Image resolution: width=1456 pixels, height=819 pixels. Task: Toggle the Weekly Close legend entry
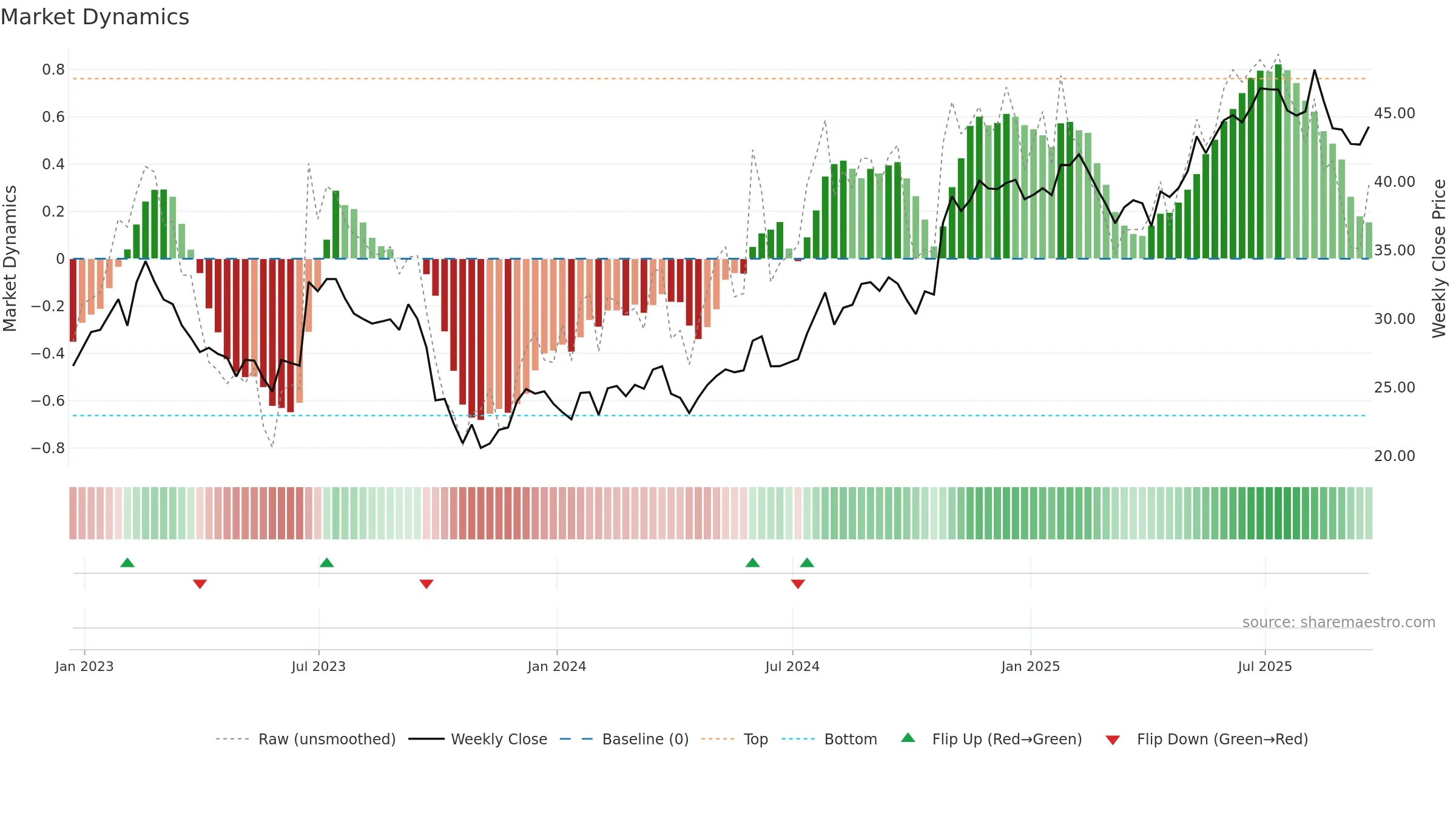pos(478,739)
